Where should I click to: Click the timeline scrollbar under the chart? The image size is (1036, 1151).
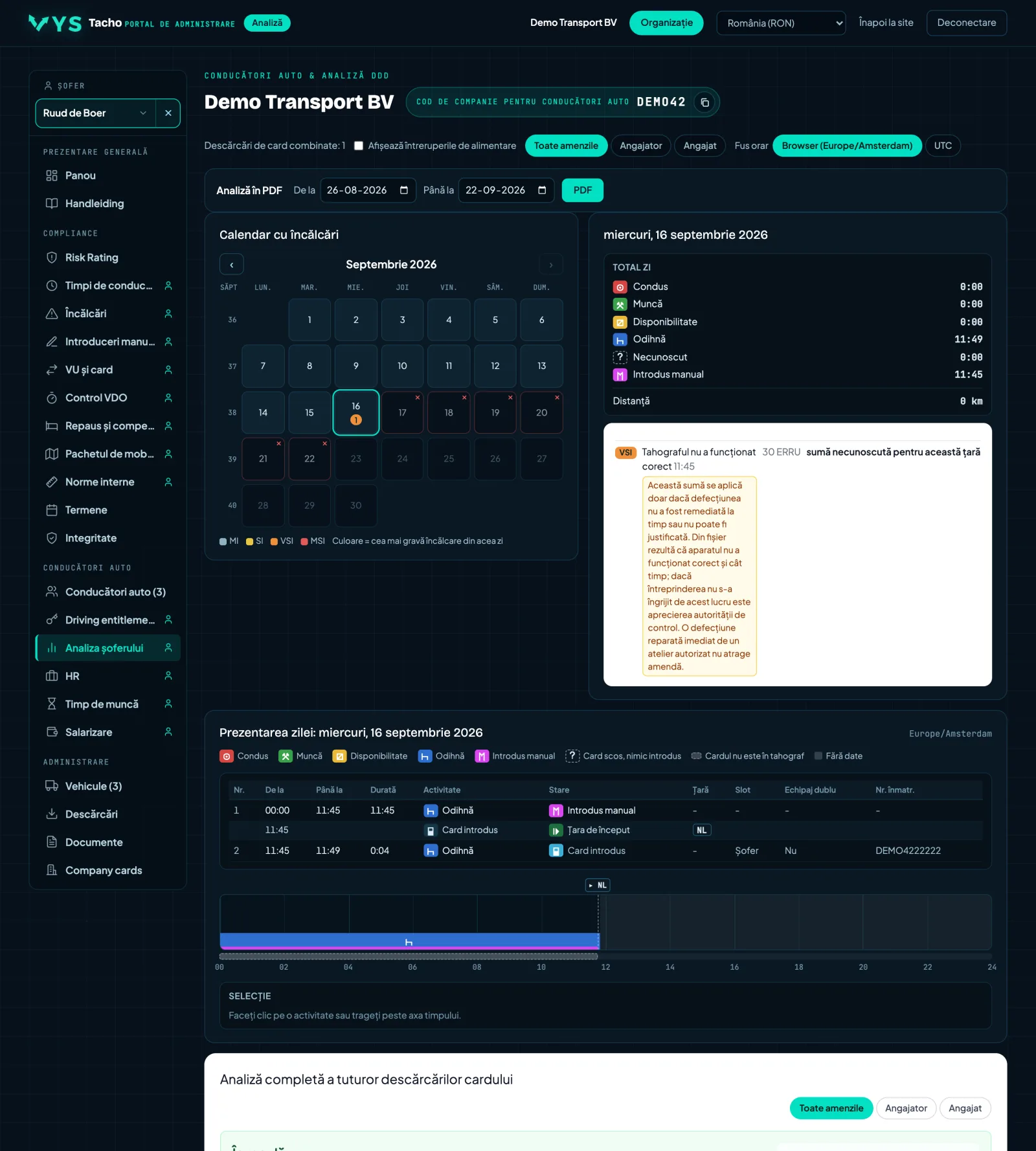point(409,956)
